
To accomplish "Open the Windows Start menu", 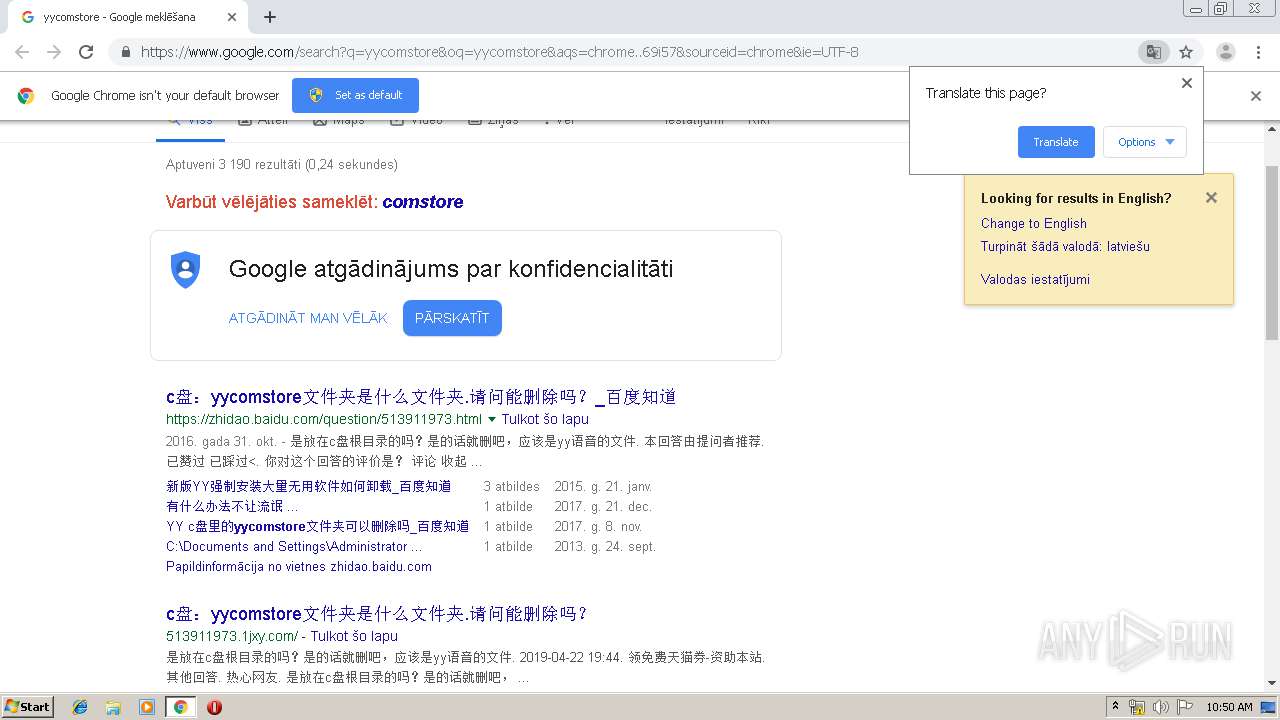I will click(x=27, y=707).
